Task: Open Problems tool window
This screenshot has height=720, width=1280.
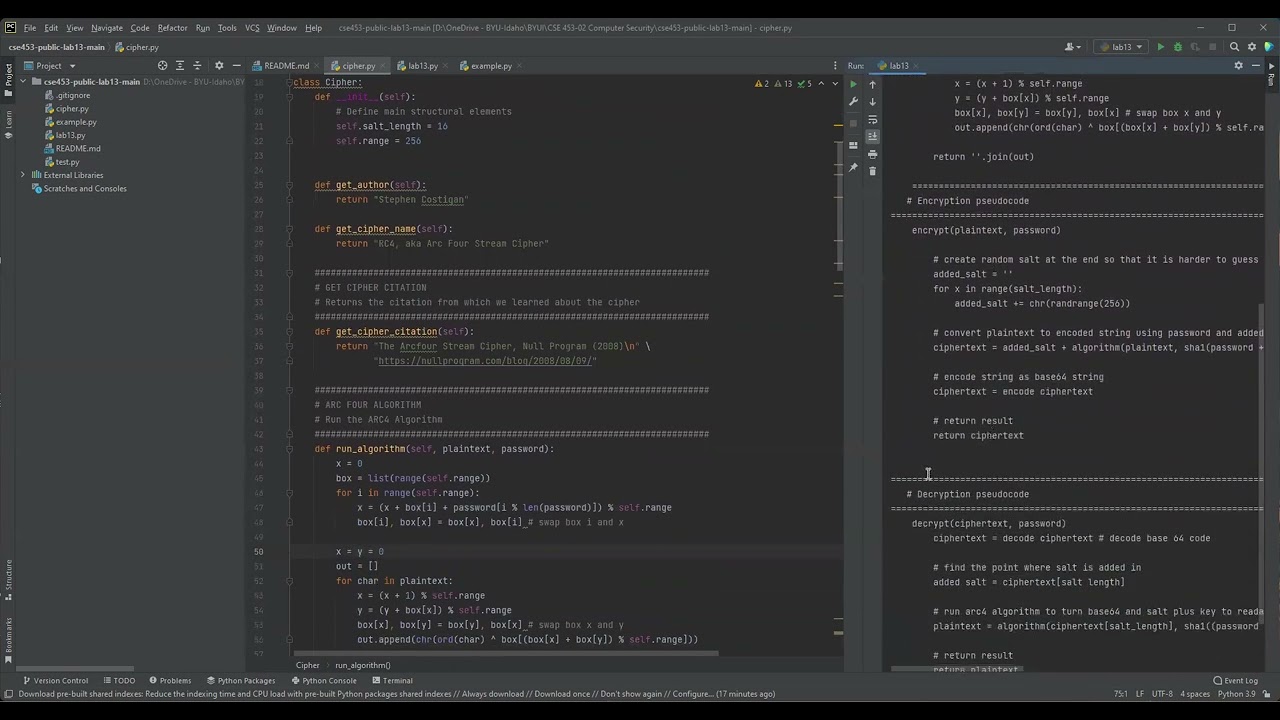Action: tap(168, 680)
